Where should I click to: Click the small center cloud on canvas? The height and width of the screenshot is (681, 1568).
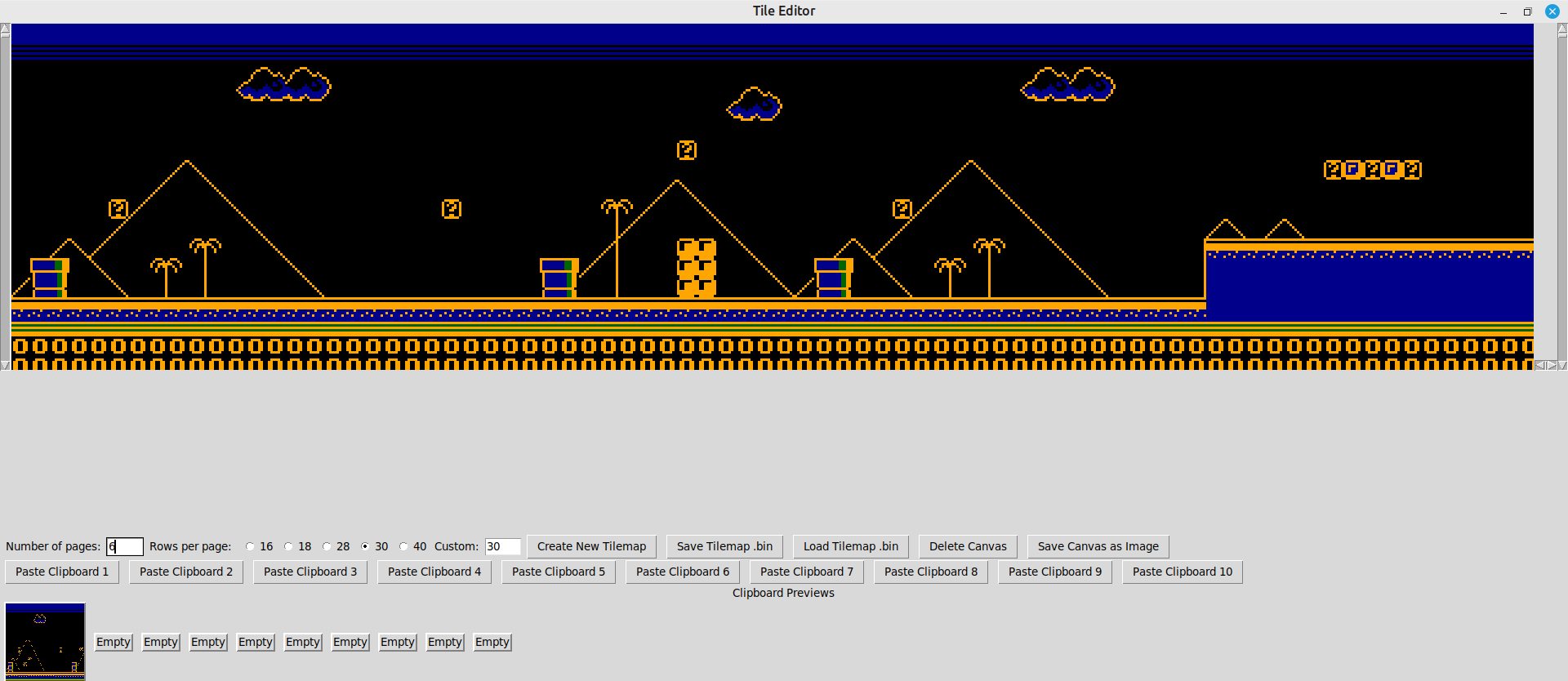pos(754,105)
